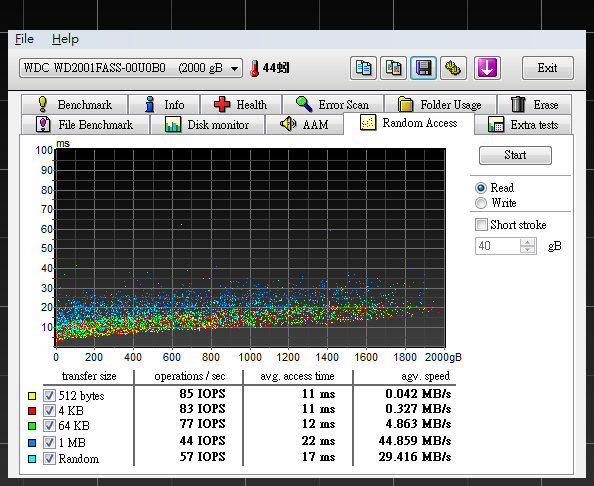594x486 pixels.
Task: Click the Disk monitor chart icon
Action: point(173,124)
